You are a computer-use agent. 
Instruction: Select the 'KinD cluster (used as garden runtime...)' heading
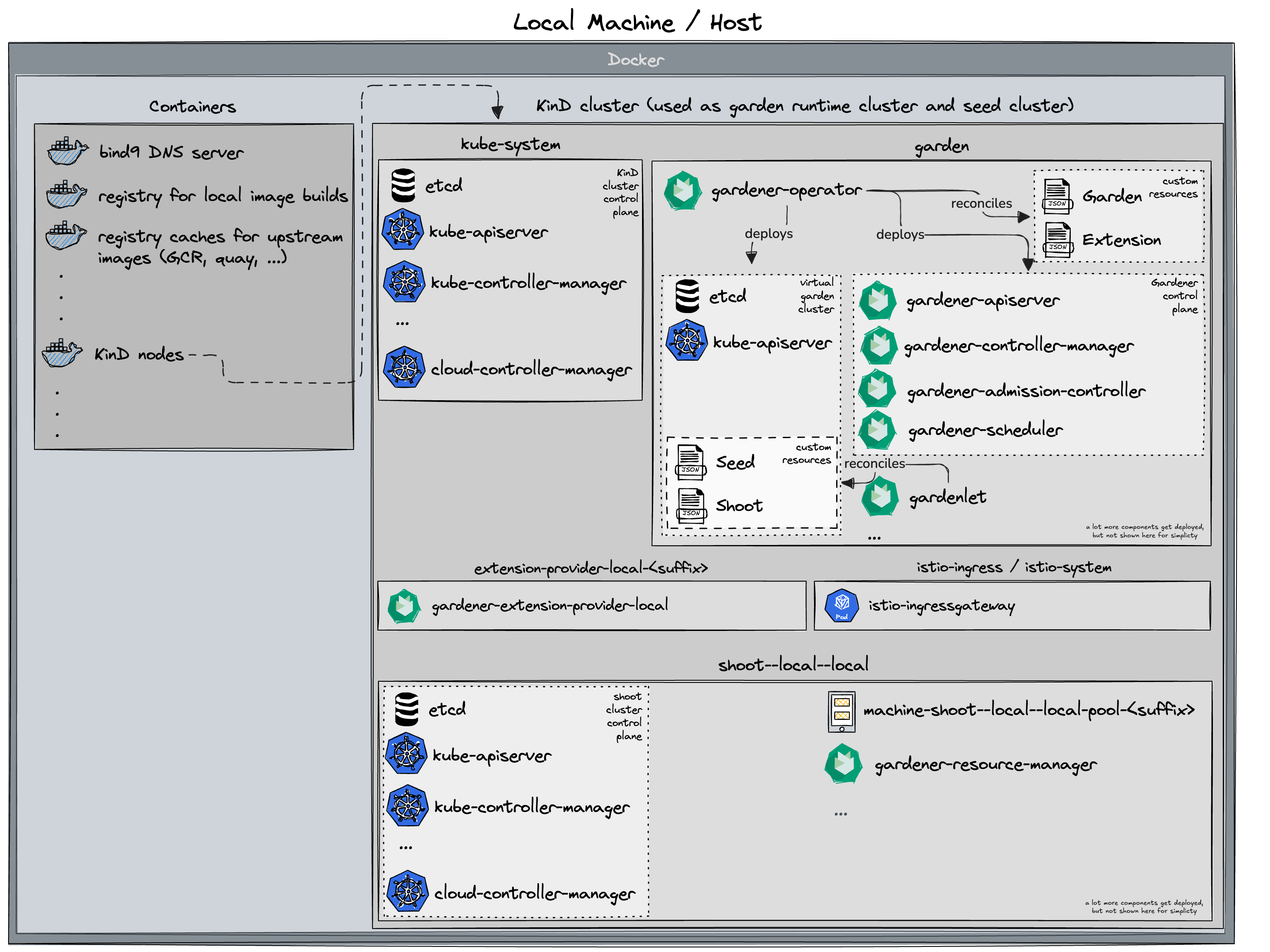(x=805, y=106)
